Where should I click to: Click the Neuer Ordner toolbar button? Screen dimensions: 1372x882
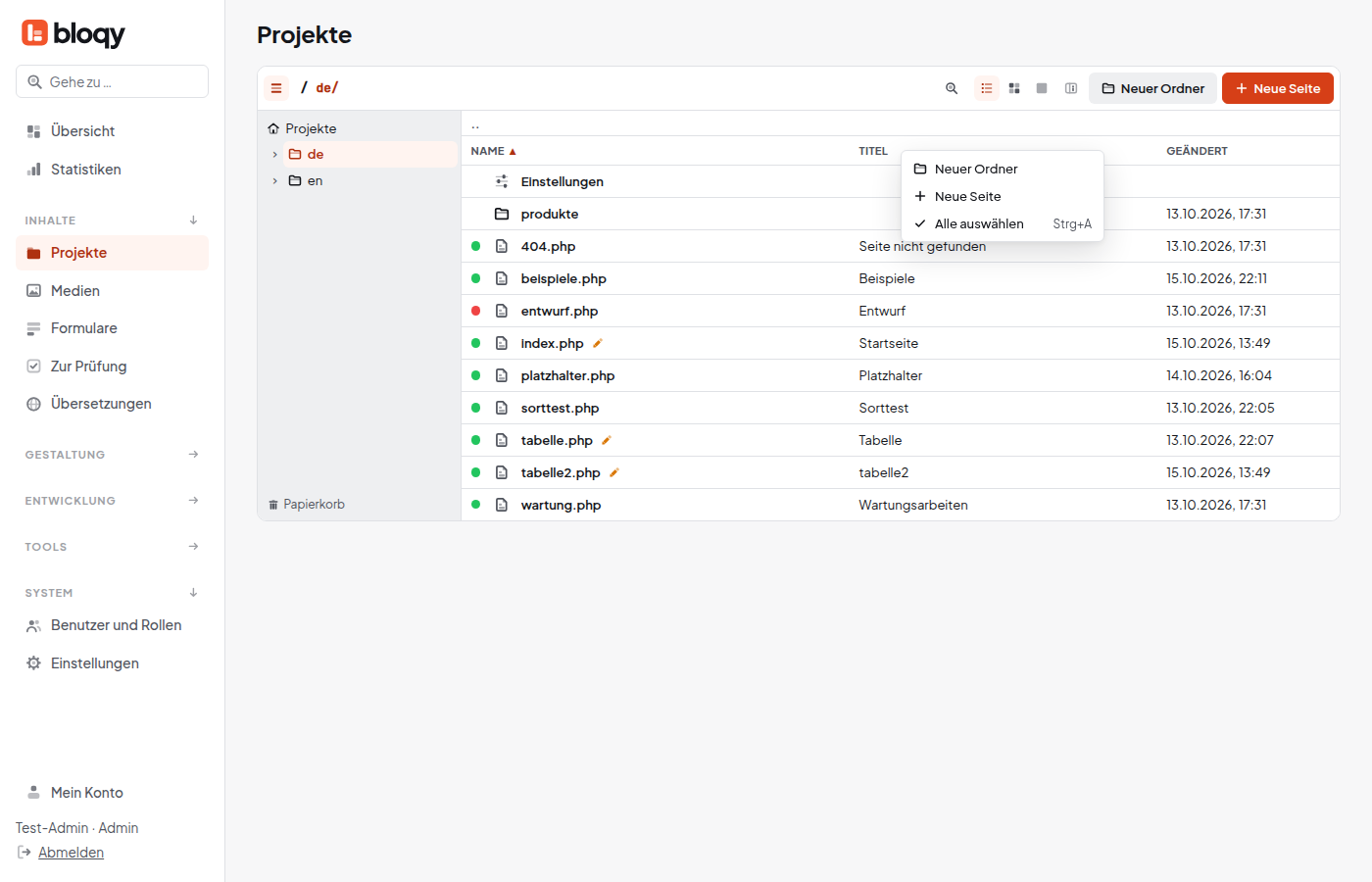[1152, 88]
